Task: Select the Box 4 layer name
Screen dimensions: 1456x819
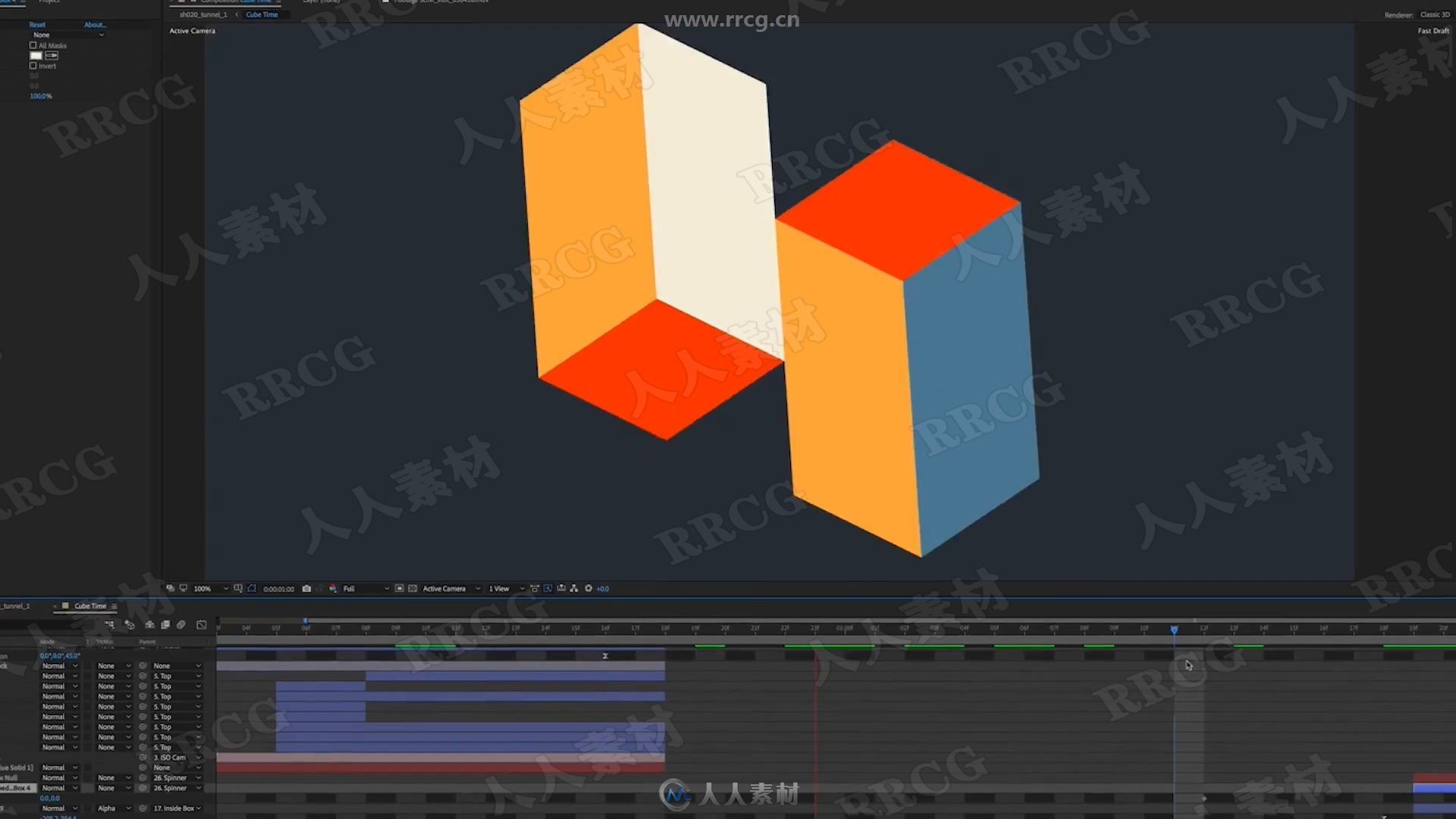Action: pyautogui.click(x=17, y=788)
